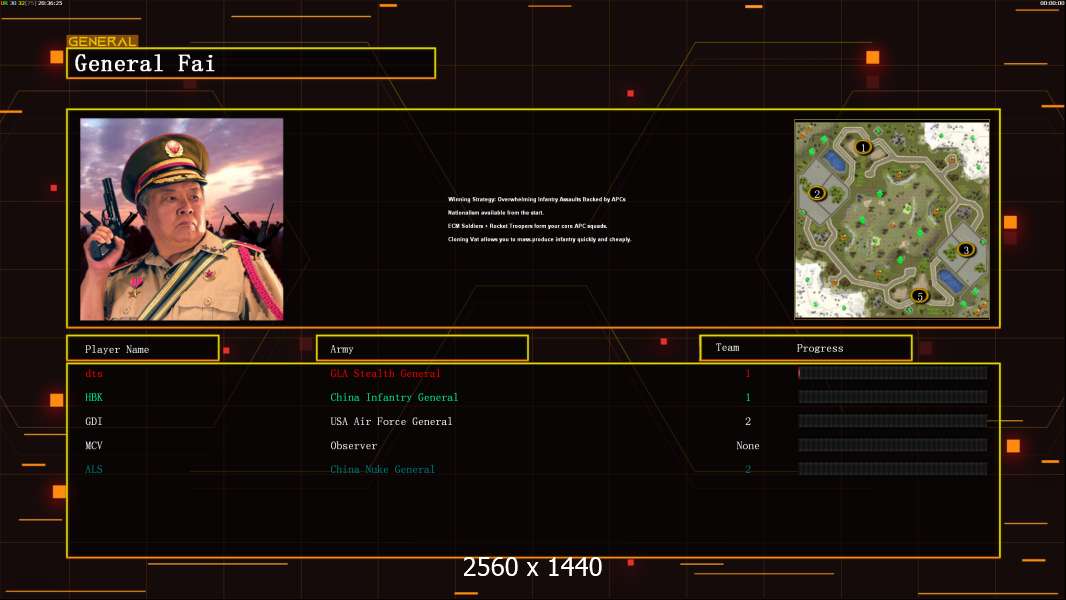Click team value 'None' for MCV
The height and width of the screenshot is (600, 1066).
point(748,445)
